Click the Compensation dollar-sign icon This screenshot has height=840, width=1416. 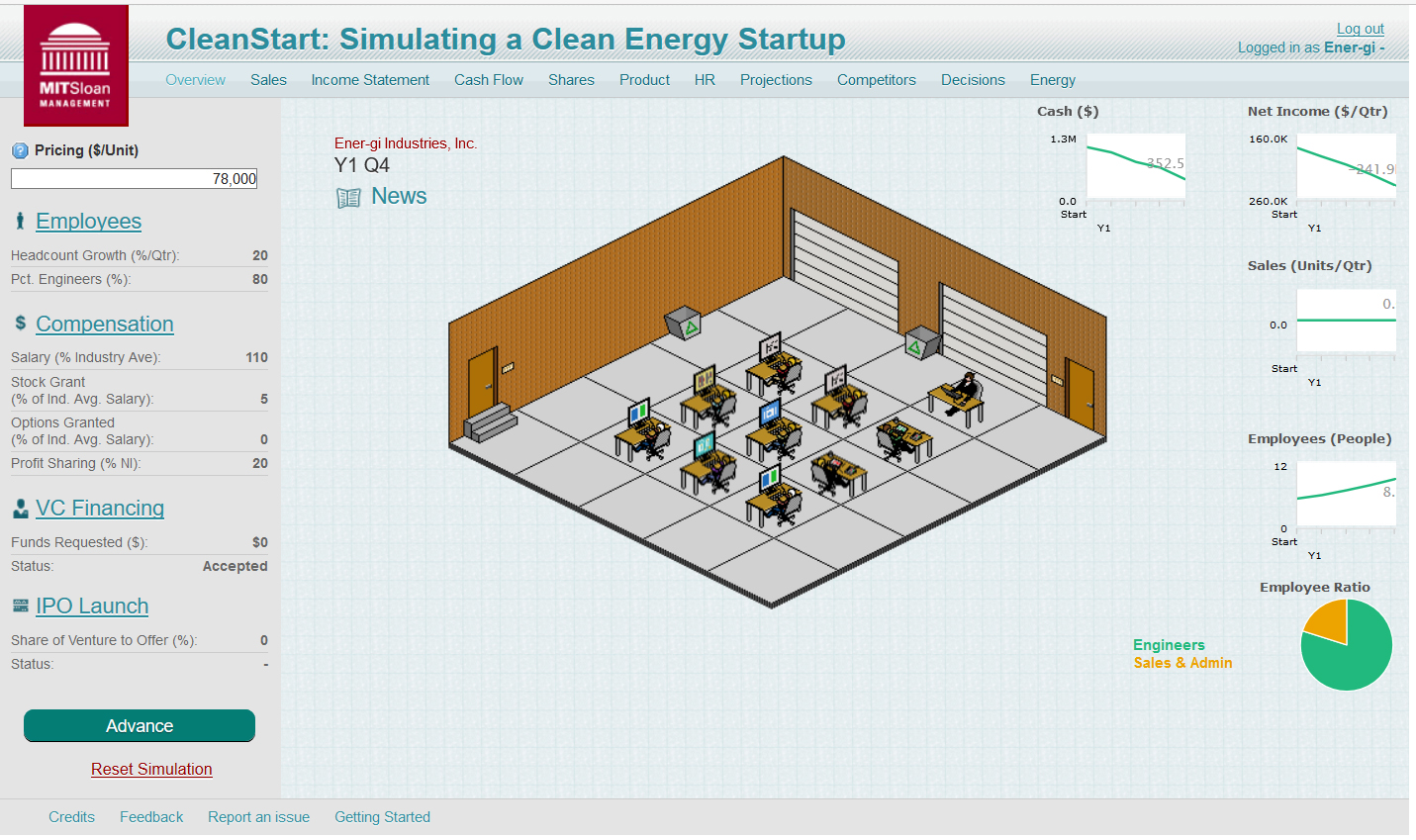18,324
